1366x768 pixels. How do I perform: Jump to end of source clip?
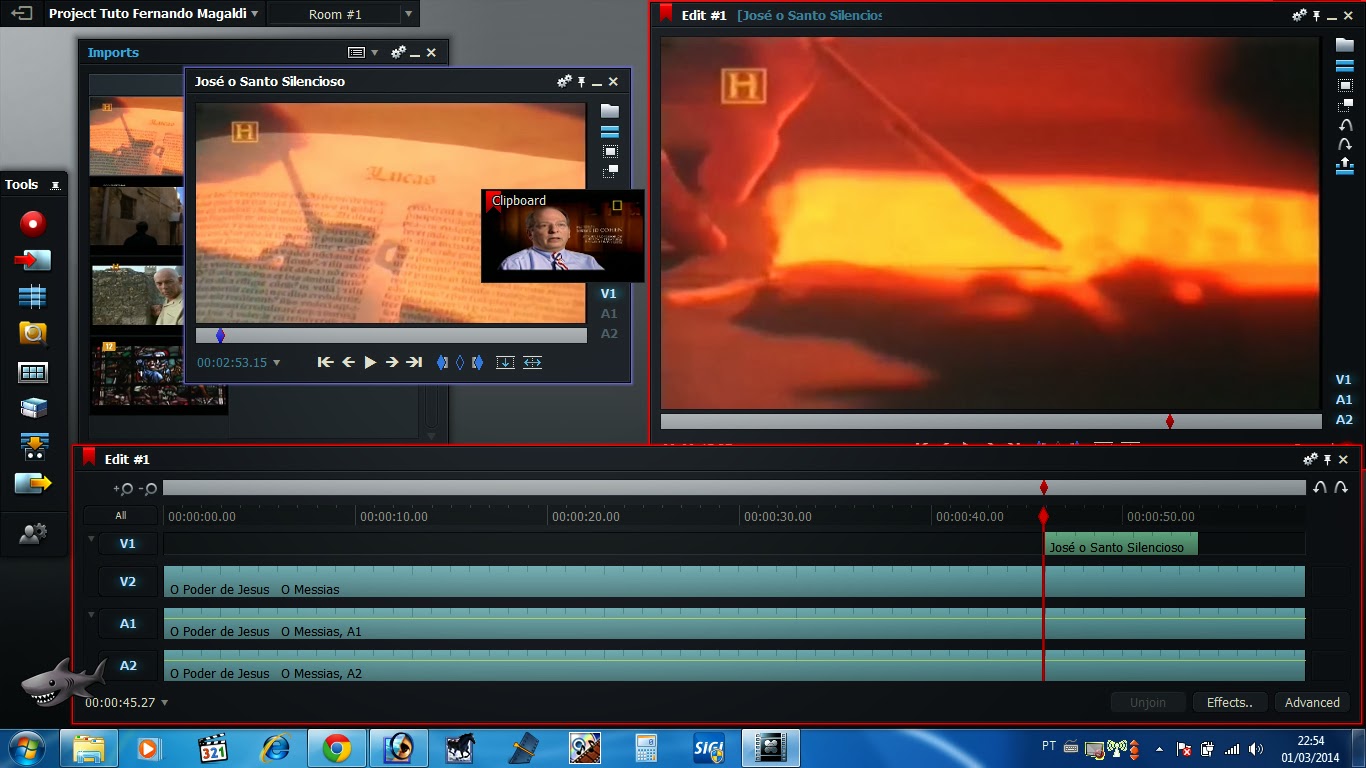[x=414, y=362]
